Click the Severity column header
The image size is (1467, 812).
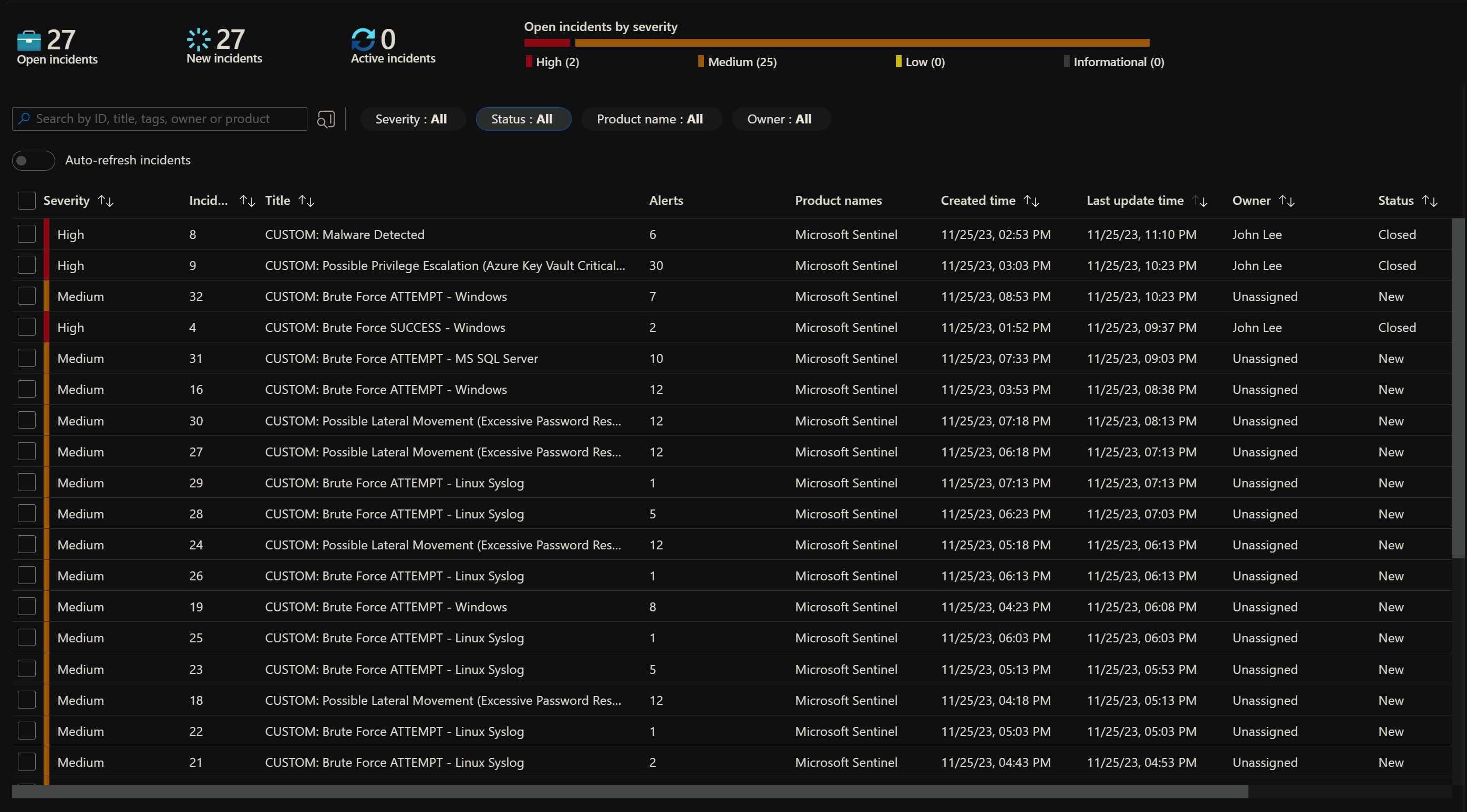pos(67,201)
